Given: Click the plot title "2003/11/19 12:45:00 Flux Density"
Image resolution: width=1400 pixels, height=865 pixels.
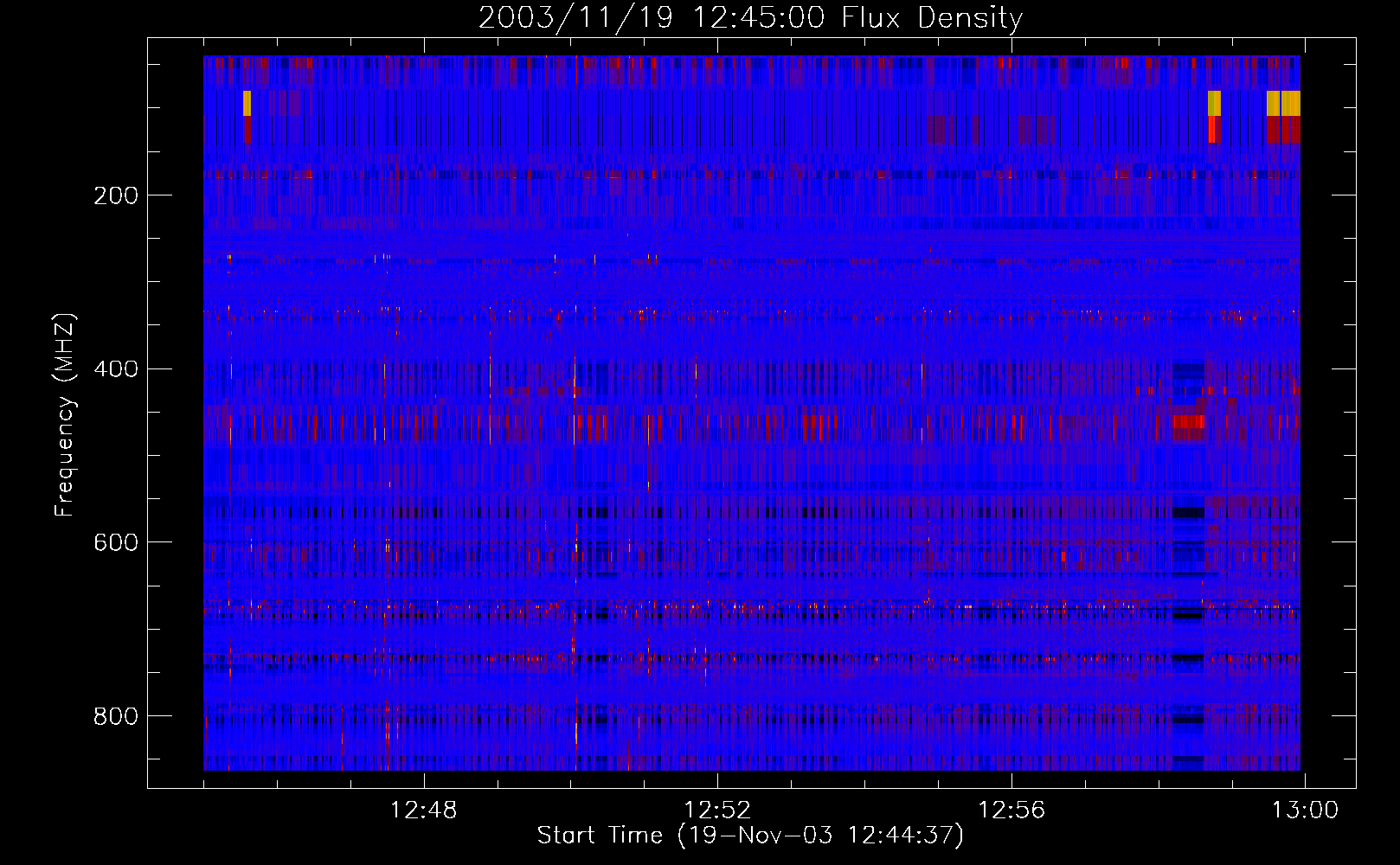Looking at the screenshot, I should point(751,17).
